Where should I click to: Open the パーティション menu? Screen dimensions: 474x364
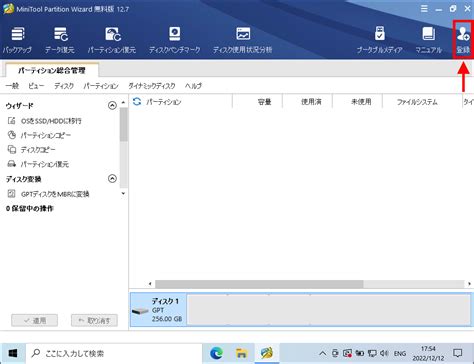pos(101,86)
